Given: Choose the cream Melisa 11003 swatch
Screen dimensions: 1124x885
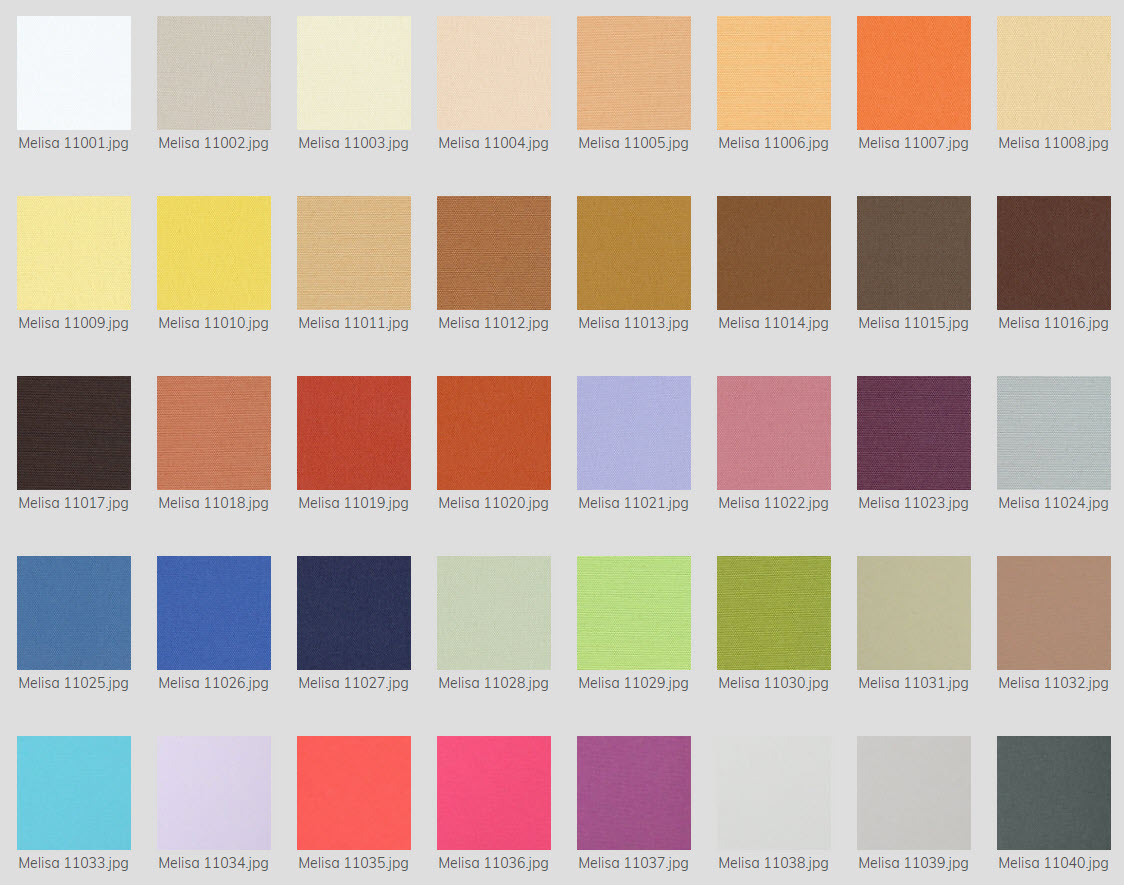Looking at the screenshot, I should [354, 73].
